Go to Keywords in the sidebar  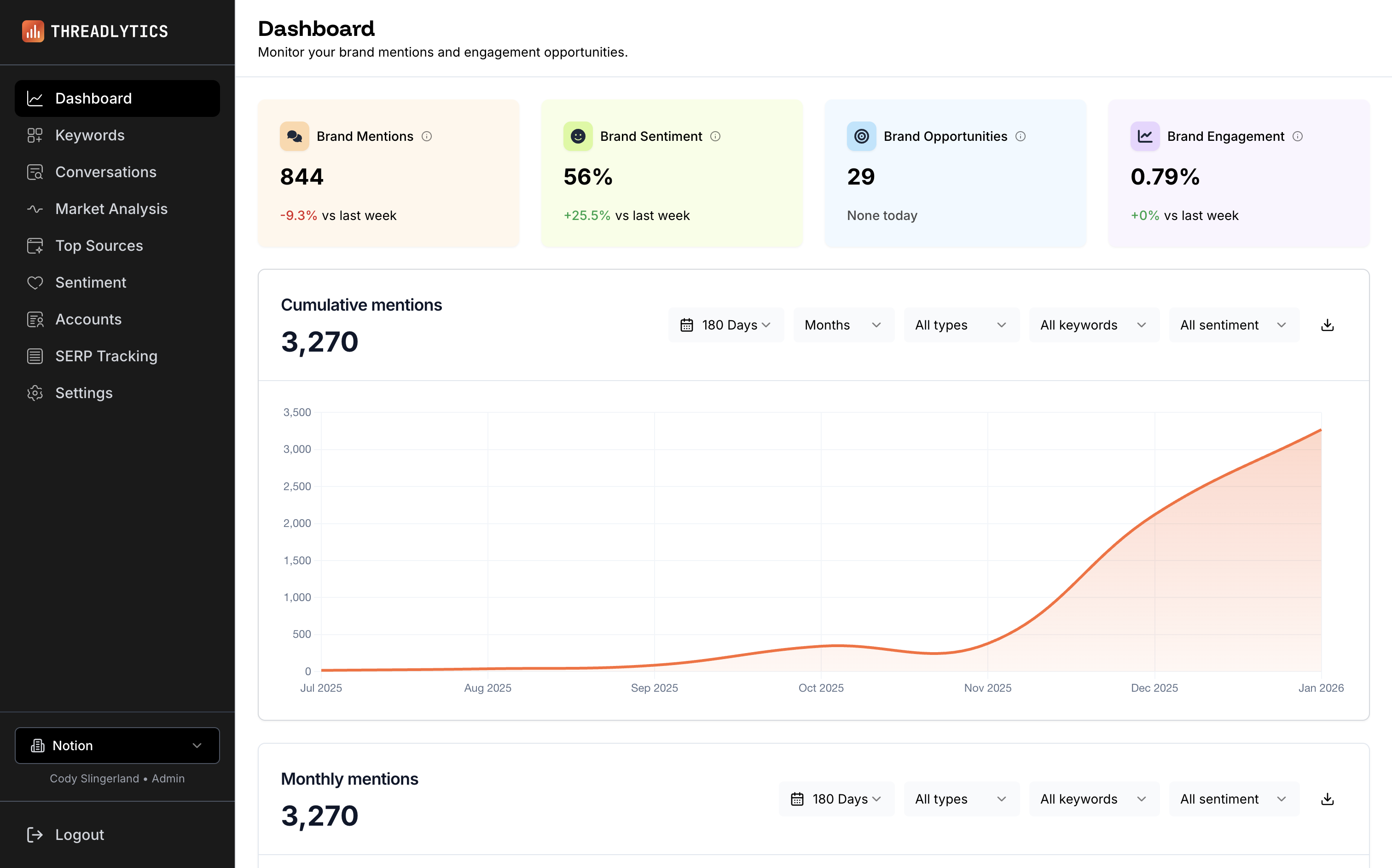click(x=90, y=135)
